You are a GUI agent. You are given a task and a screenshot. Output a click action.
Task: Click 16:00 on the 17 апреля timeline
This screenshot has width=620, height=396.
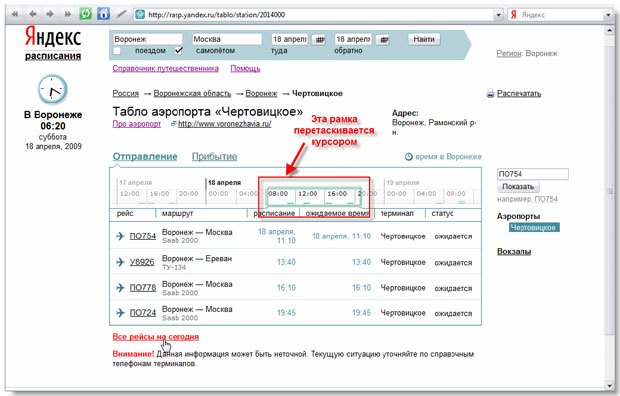coord(159,194)
